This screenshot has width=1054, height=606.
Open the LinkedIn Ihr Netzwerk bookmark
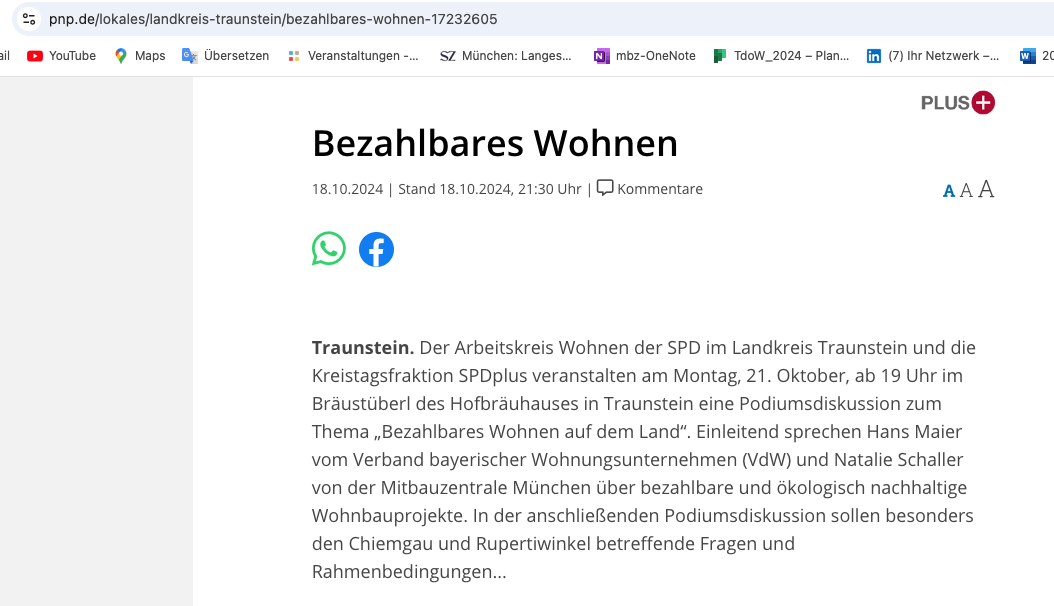(932, 56)
